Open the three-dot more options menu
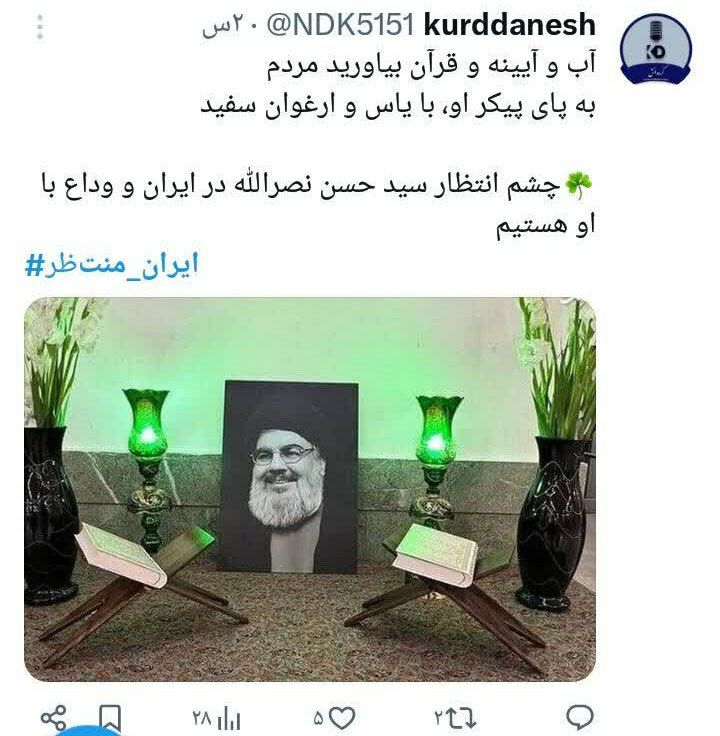 pos(40,26)
